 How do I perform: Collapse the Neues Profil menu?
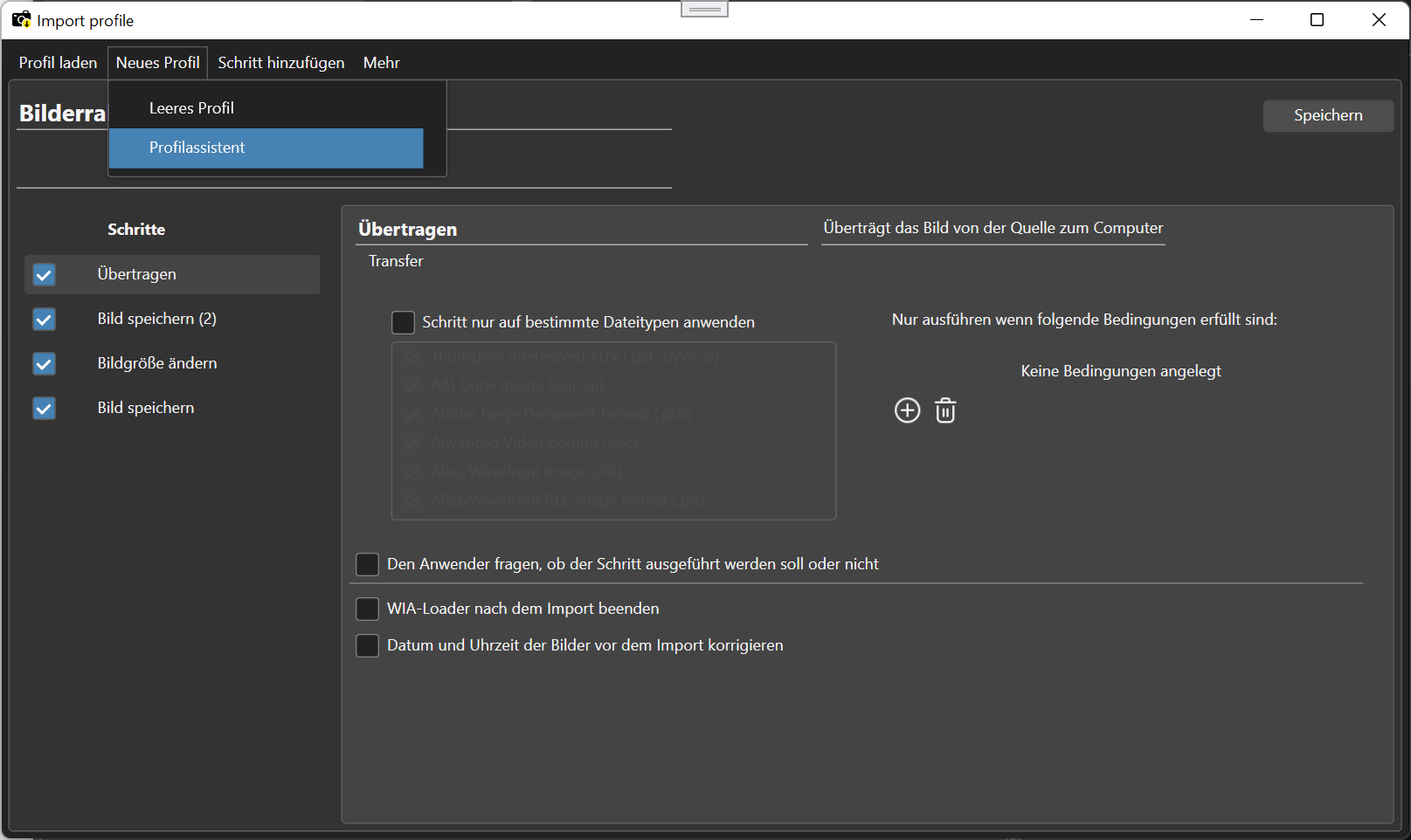157,63
